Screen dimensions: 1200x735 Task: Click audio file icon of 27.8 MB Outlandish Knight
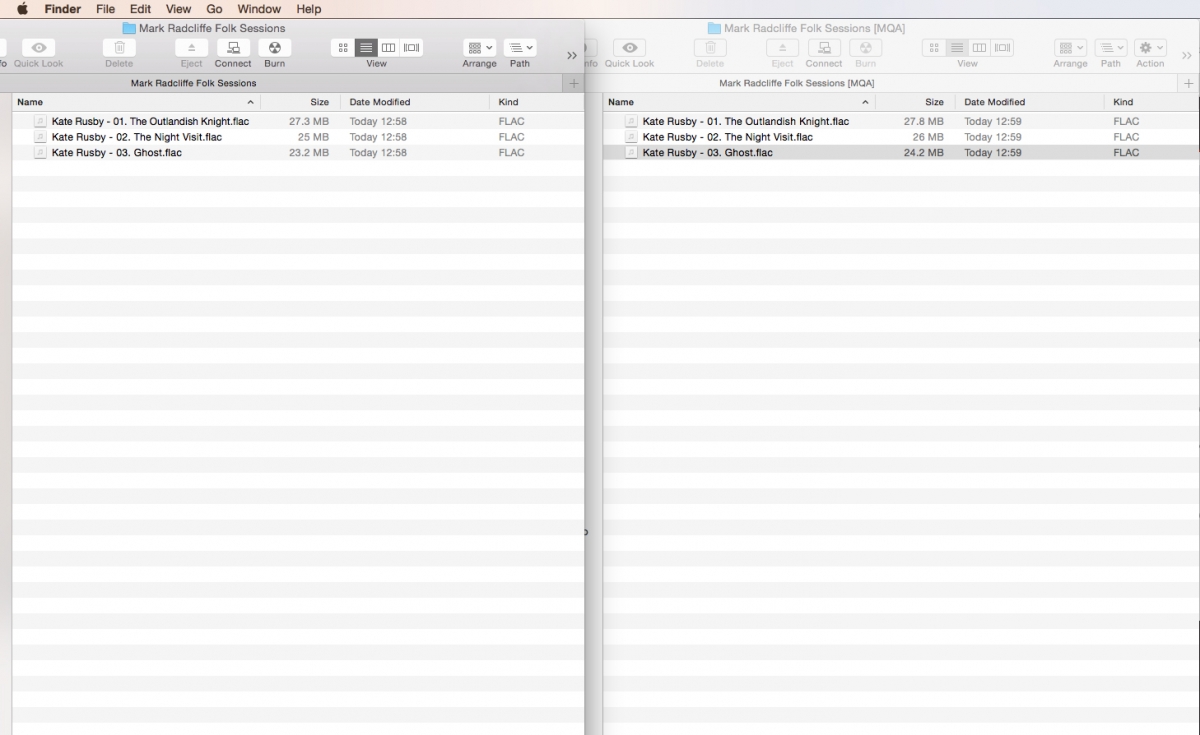(x=631, y=121)
